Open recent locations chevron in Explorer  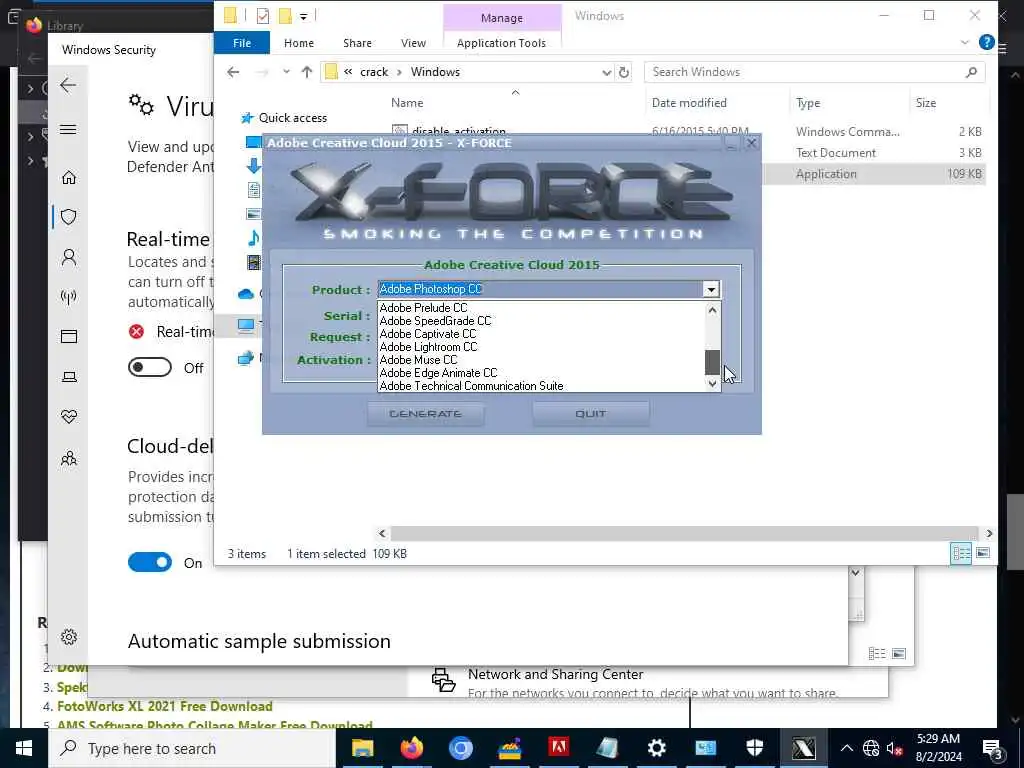286,72
